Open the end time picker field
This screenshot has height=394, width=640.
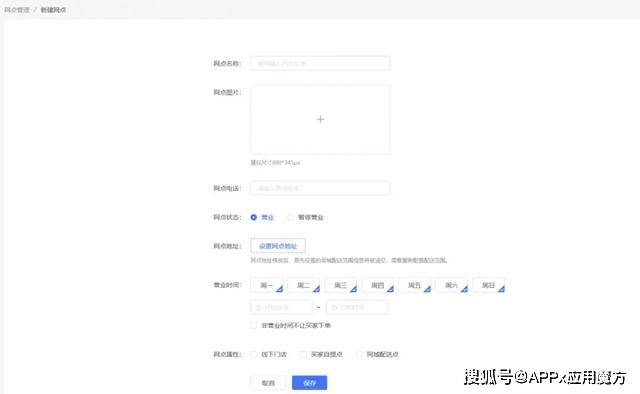click(357, 307)
